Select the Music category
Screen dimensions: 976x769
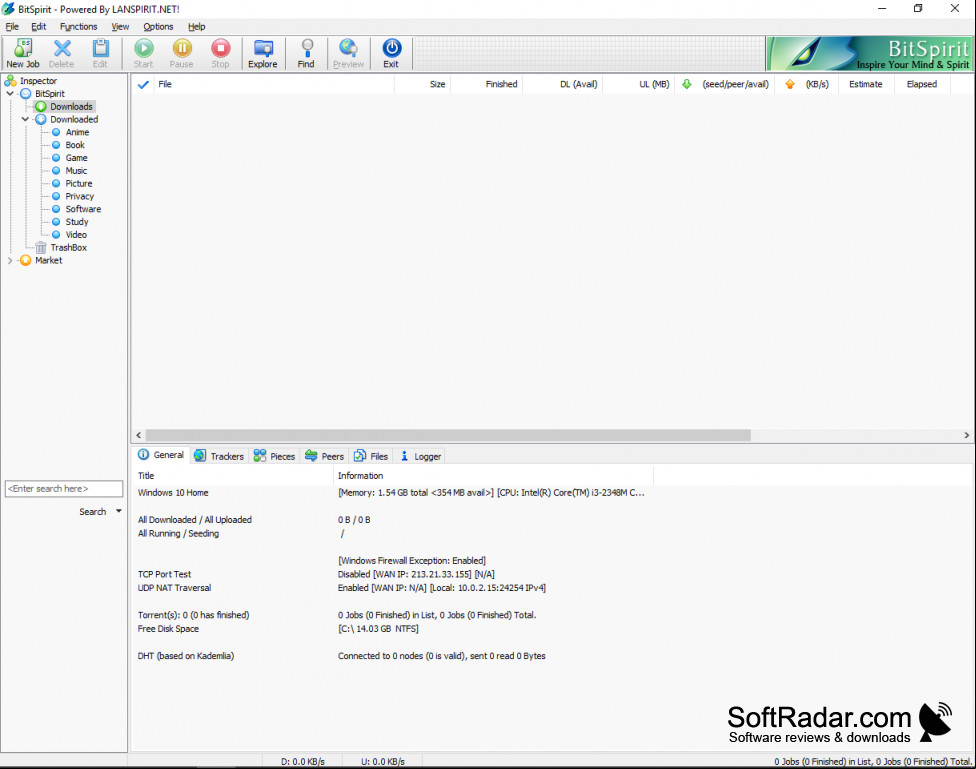pyautogui.click(x=76, y=171)
